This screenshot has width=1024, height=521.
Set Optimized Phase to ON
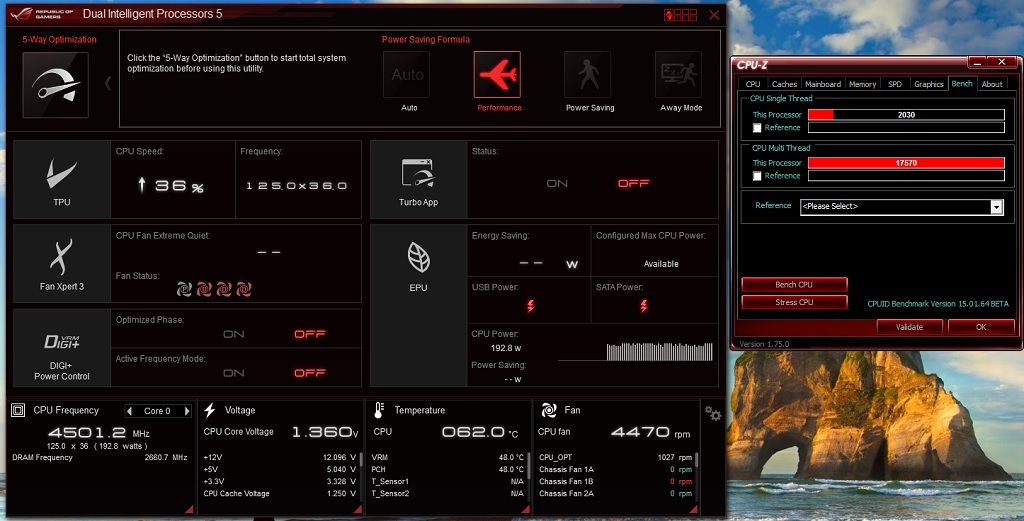coord(234,334)
